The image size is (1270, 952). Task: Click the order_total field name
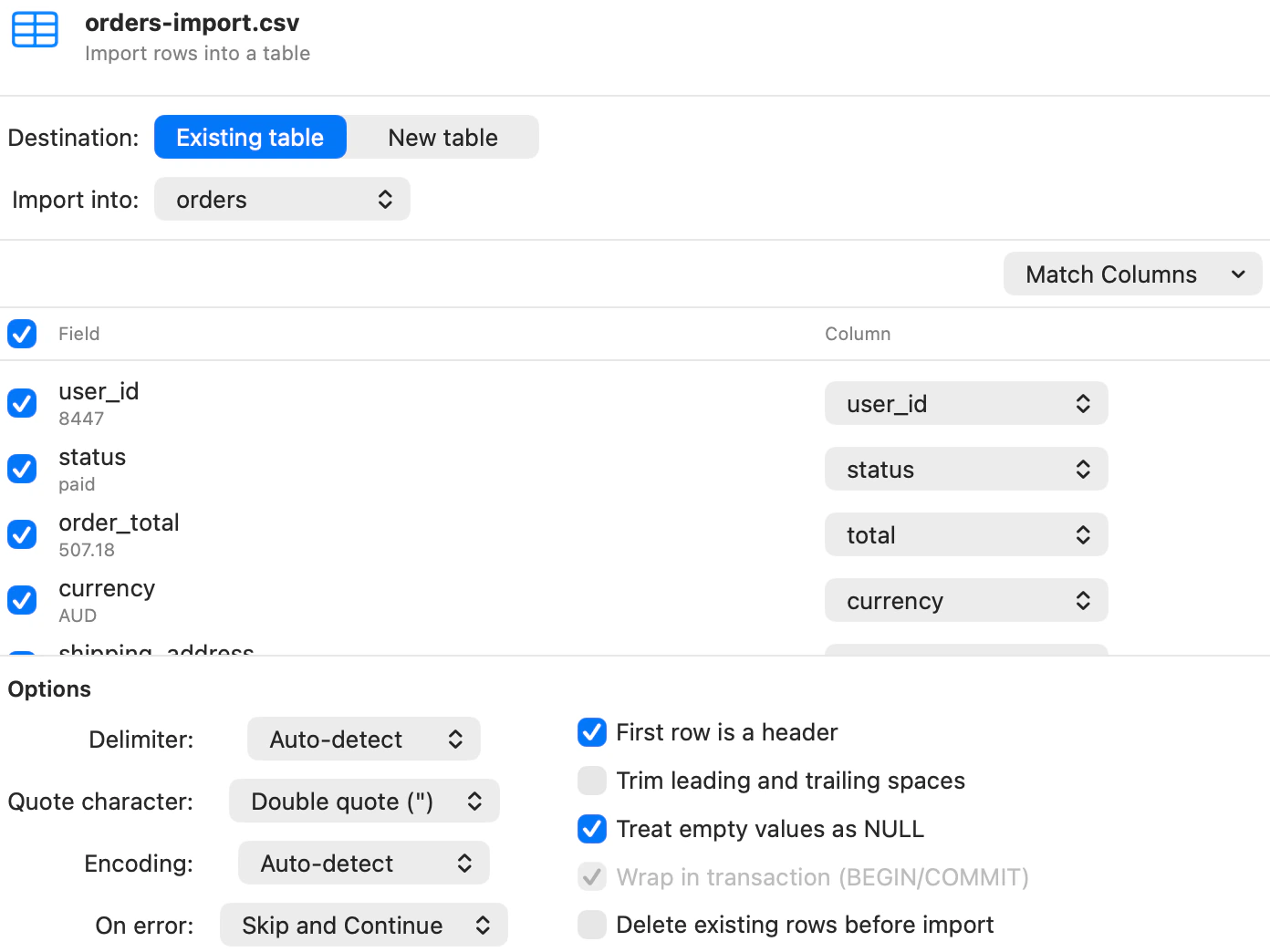119,523
